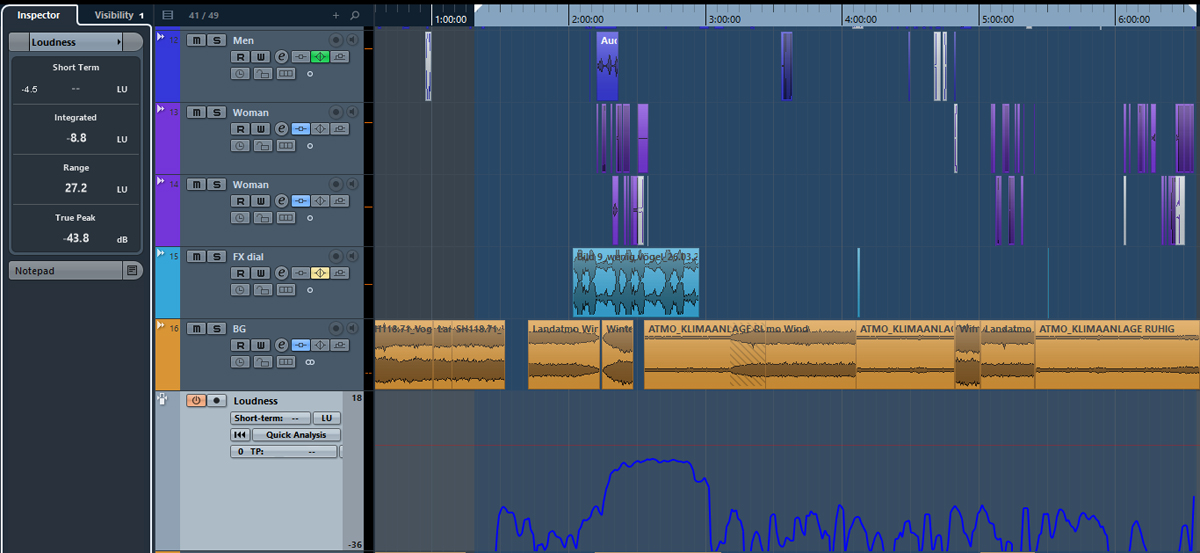Click the reset arrow beside Quick Analysis
Image resolution: width=1200 pixels, height=553 pixels.
(x=240, y=435)
